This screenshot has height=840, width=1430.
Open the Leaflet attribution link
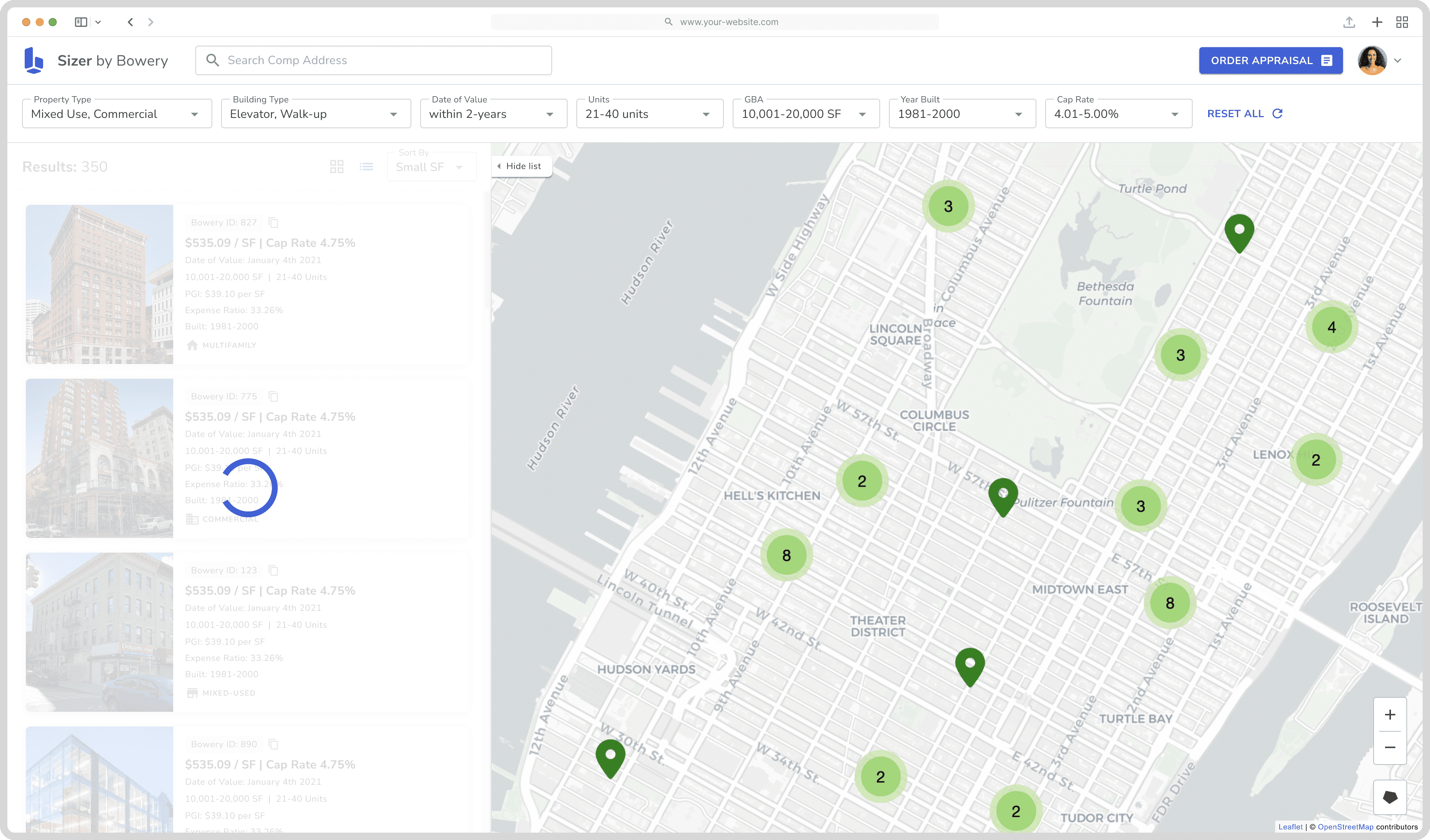[1290, 826]
